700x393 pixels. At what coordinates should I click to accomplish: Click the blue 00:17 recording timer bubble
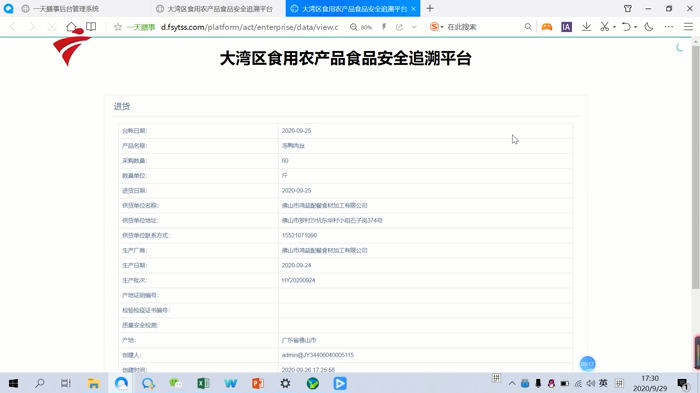tap(588, 364)
